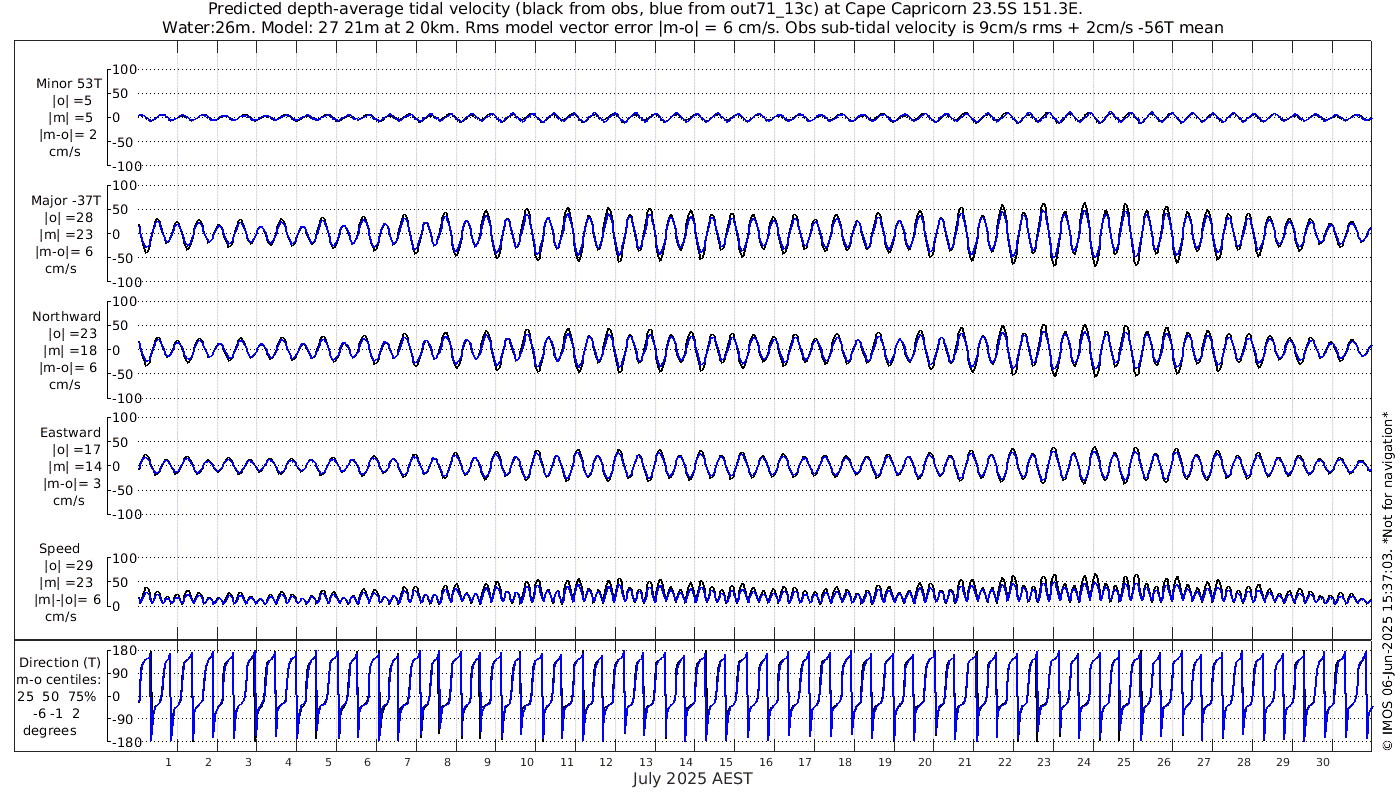Click the subtitle line starting "Water:26m. Model:"
This screenshot has width=1400, height=800.
pos(693,27)
